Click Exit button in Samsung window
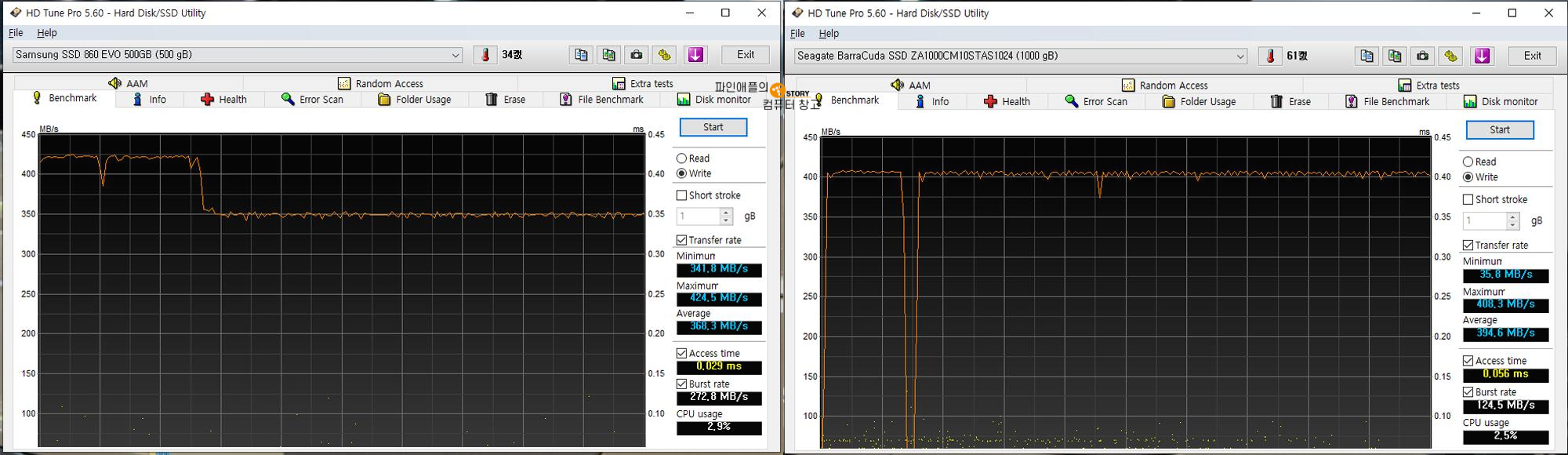Screen dimensions: 1568x455 [746, 55]
